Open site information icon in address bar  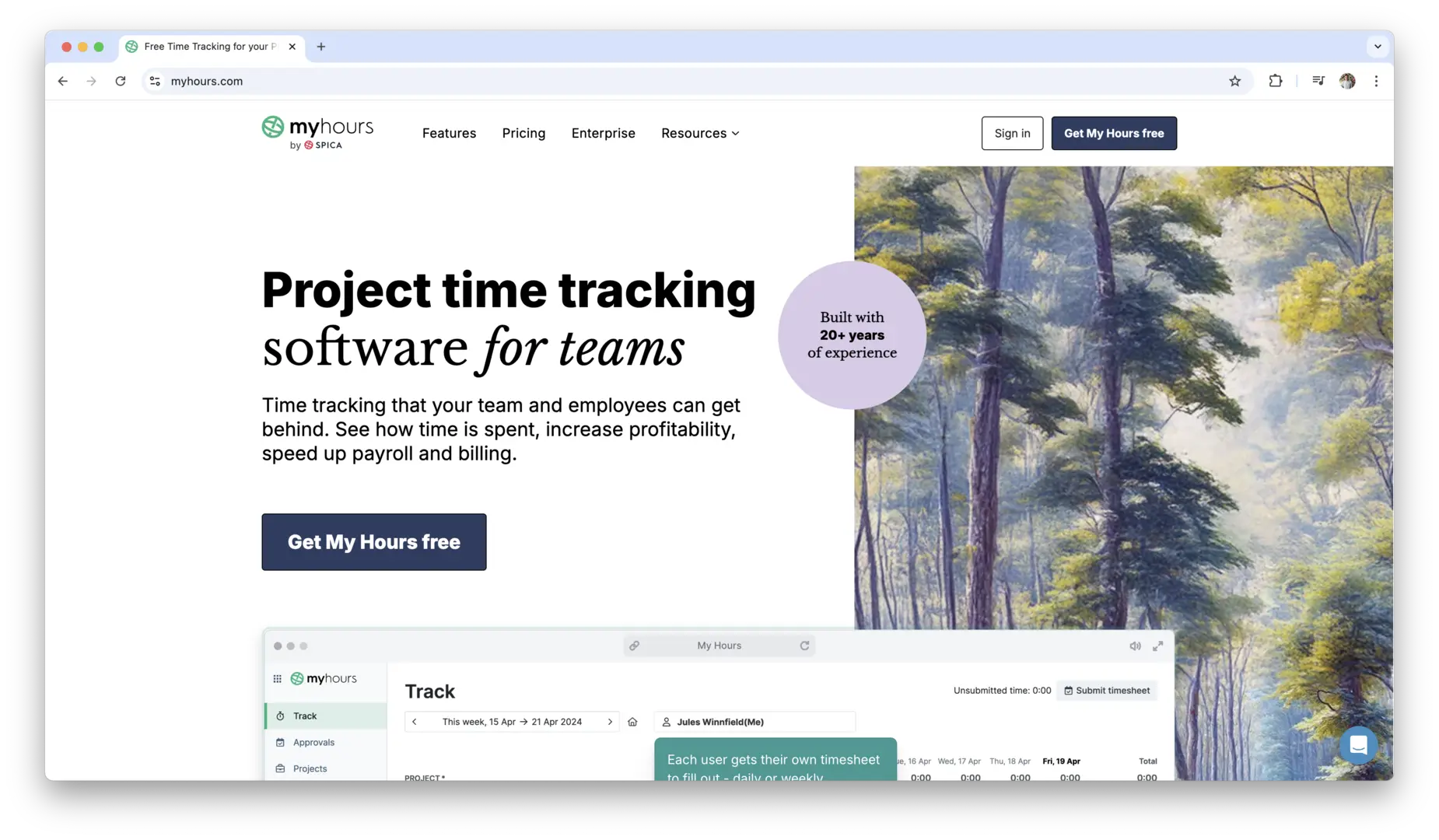point(156,81)
